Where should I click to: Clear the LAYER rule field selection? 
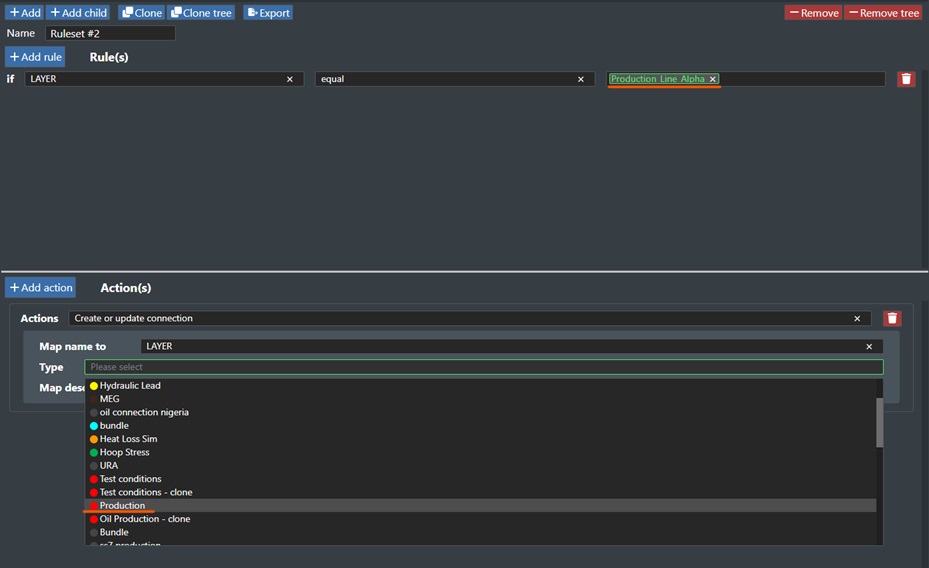tap(290, 79)
